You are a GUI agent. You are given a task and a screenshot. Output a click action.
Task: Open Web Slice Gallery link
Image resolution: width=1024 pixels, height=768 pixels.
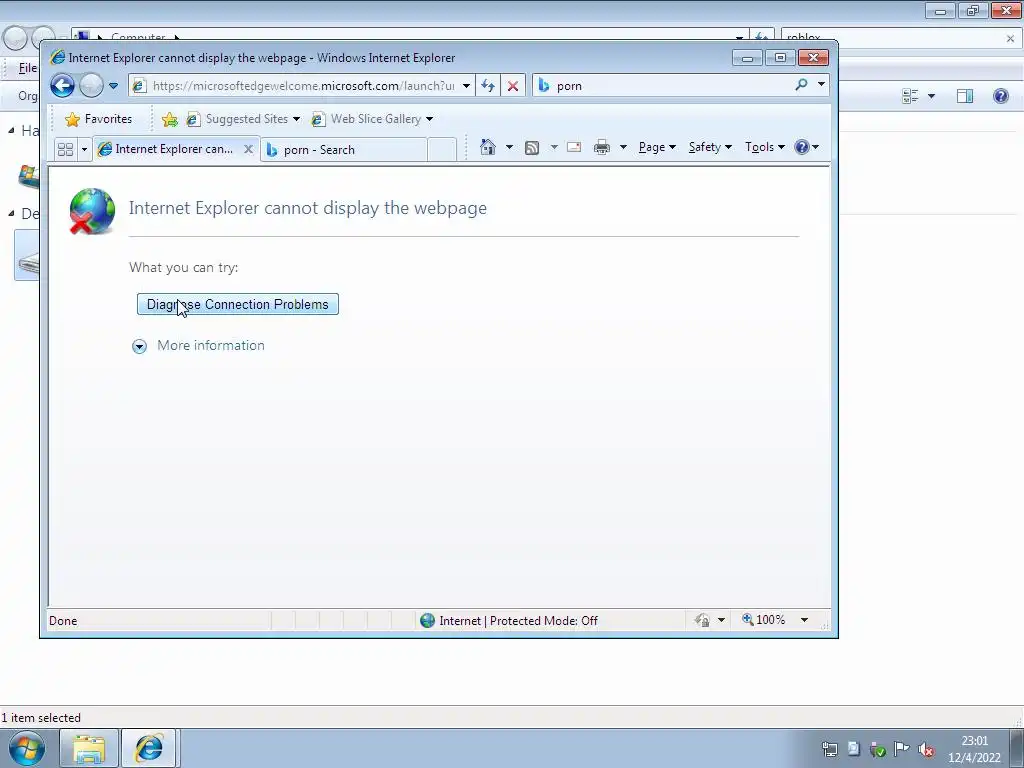pyautogui.click(x=367, y=119)
